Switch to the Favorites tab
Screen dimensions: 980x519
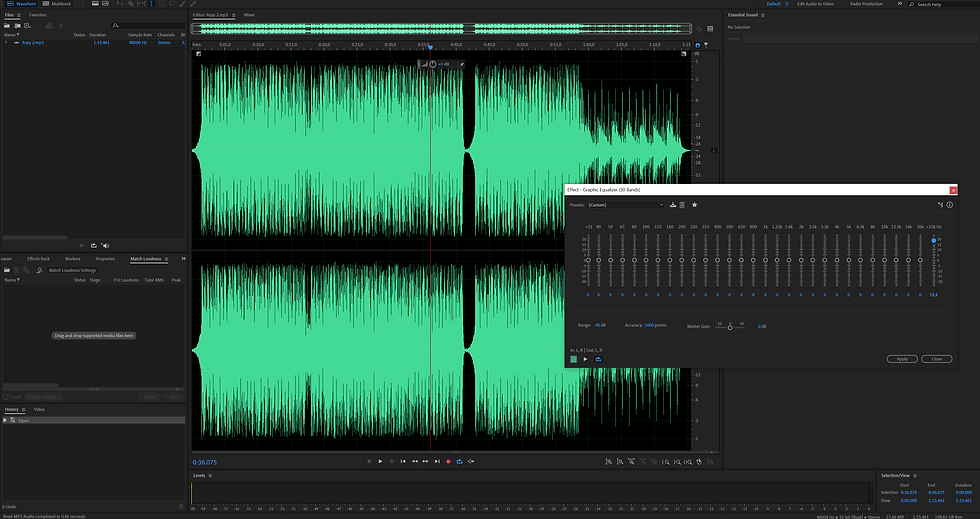(38, 15)
